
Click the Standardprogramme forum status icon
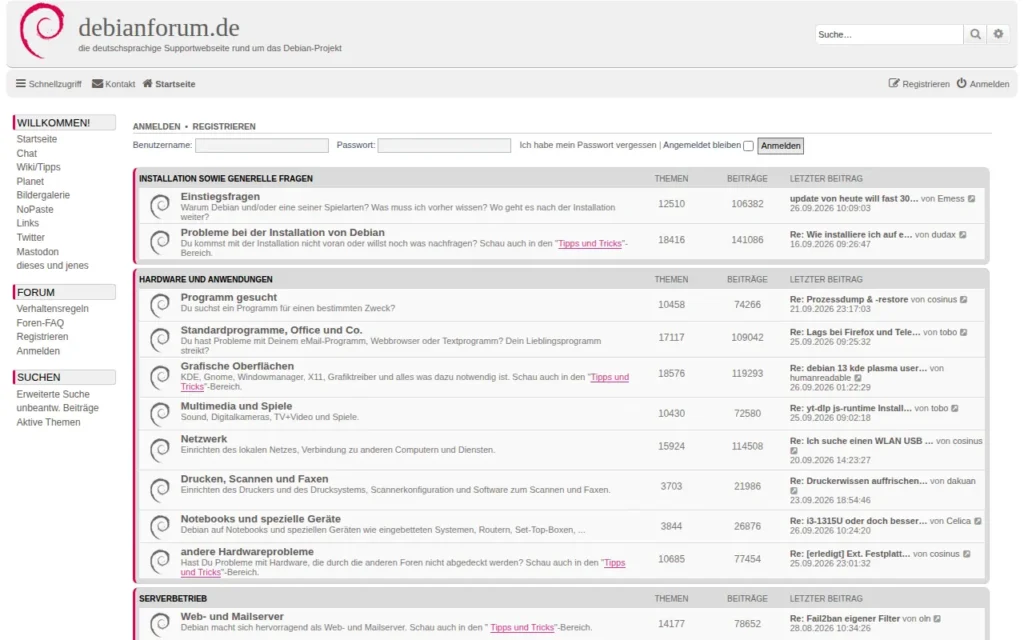160,340
